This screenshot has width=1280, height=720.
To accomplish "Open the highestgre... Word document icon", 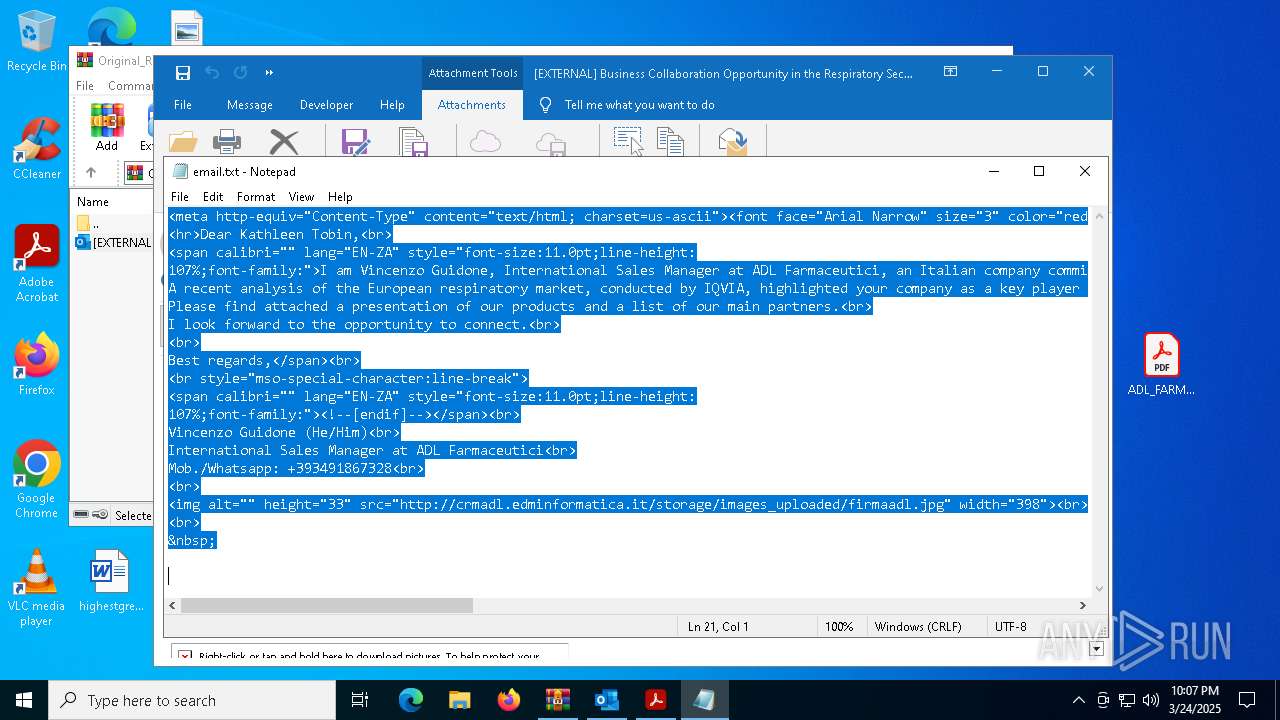I will tap(110, 581).
